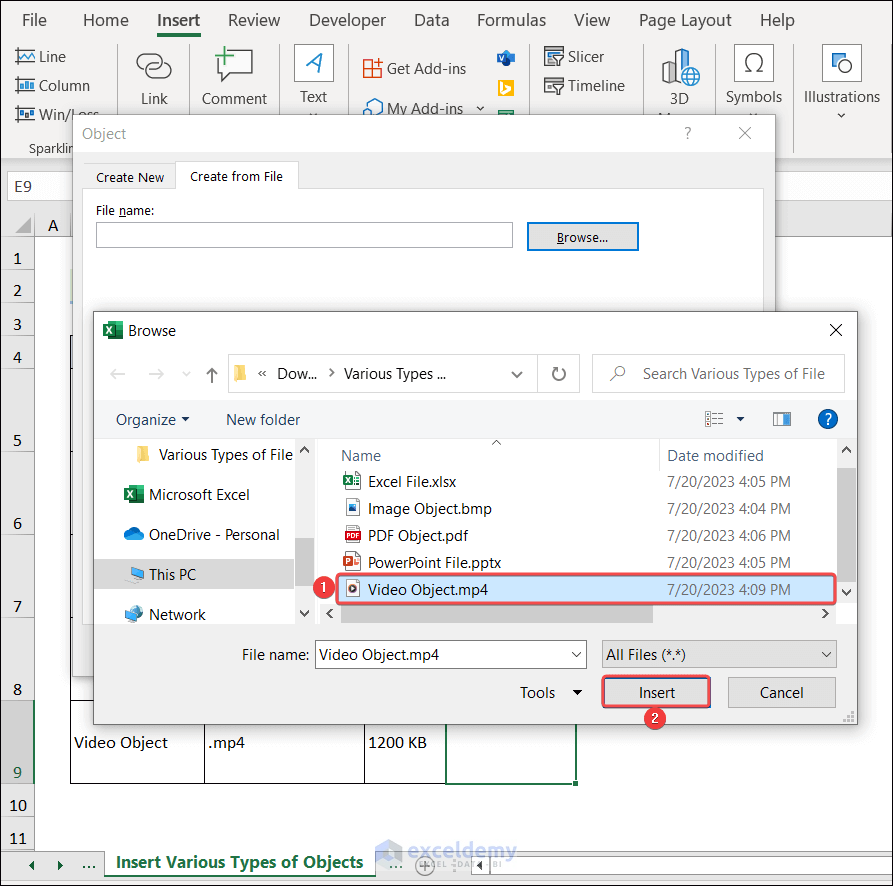Viewport: 893px width, 886px height.
Task: Select Microsoft Excel in navigation pane
Action: point(187,494)
